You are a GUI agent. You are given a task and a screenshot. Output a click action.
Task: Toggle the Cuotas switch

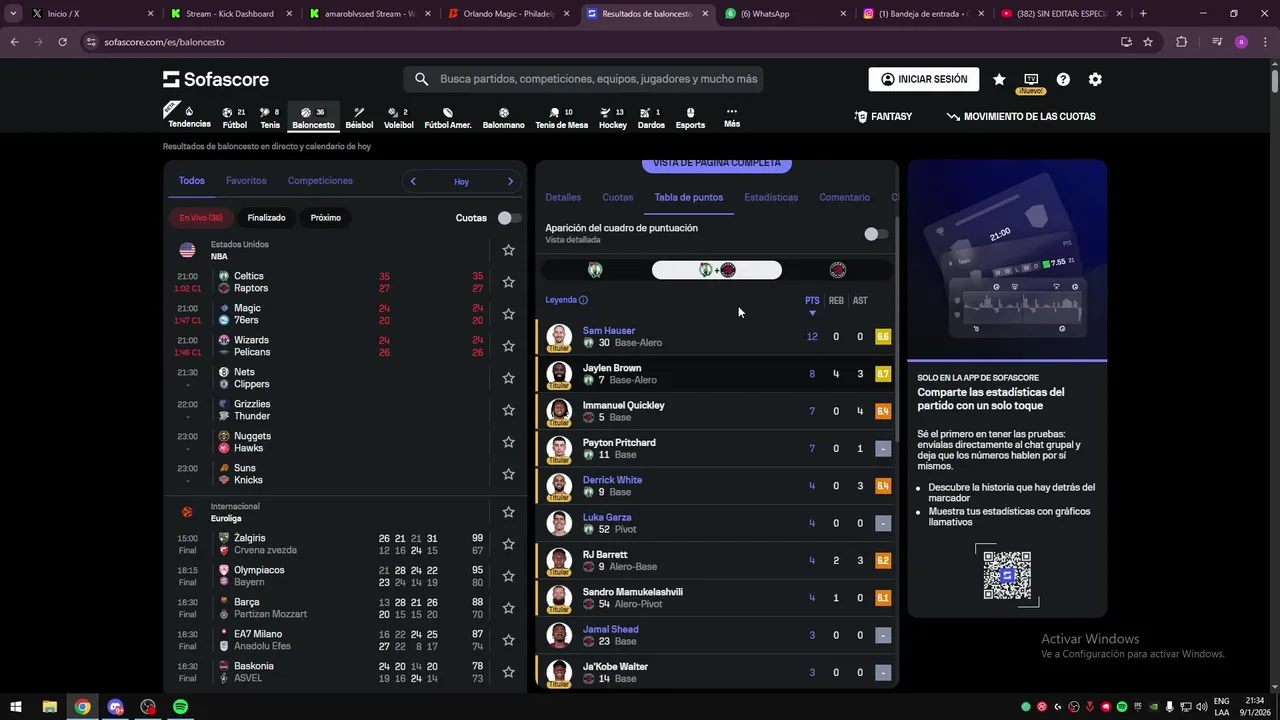pos(509,218)
